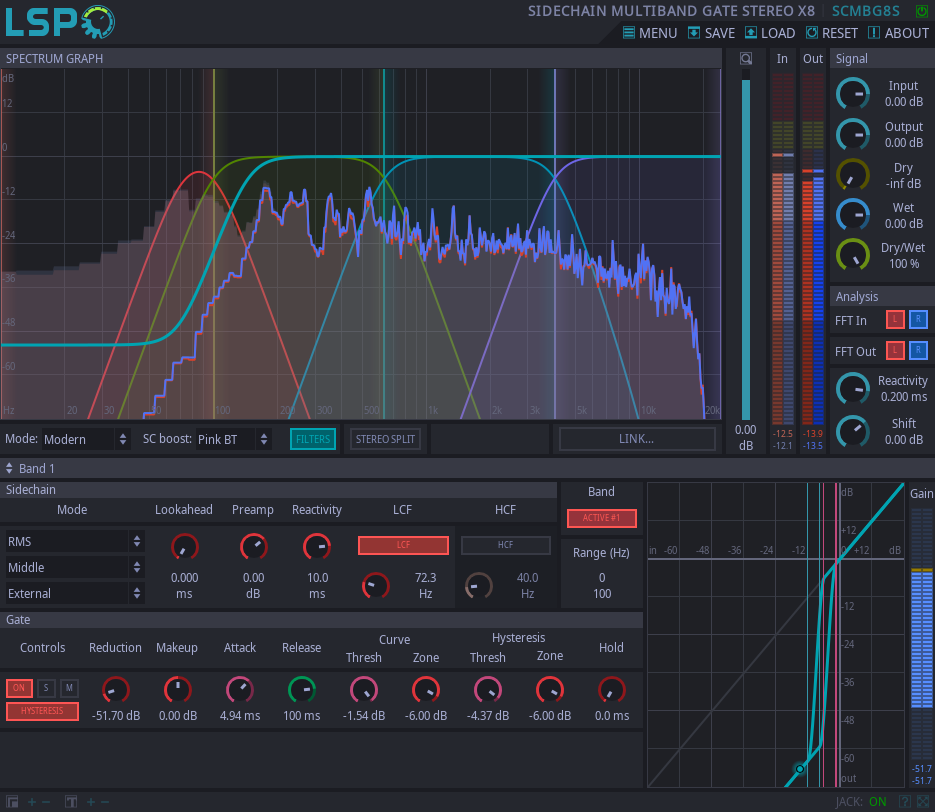The image size is (935, 812).
Task: Click RESET in the top menu
Action: click(832, 33)
